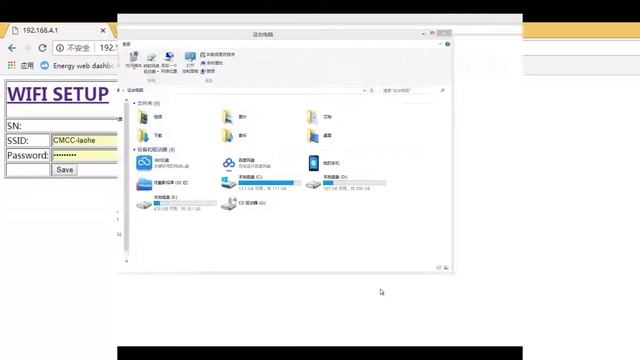Click the D: drive usage bar
This screenshot has width=640, height=360.
354,183
